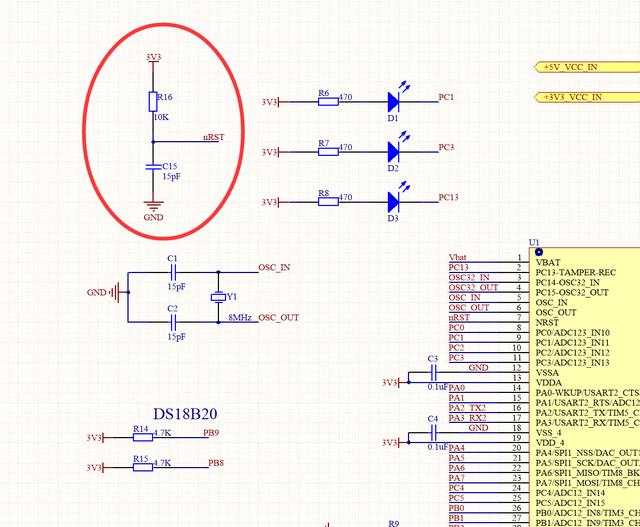This screenshot has width=640, height=527.
Task: Select capacitor C2 symbol
Action: [173, 322]
